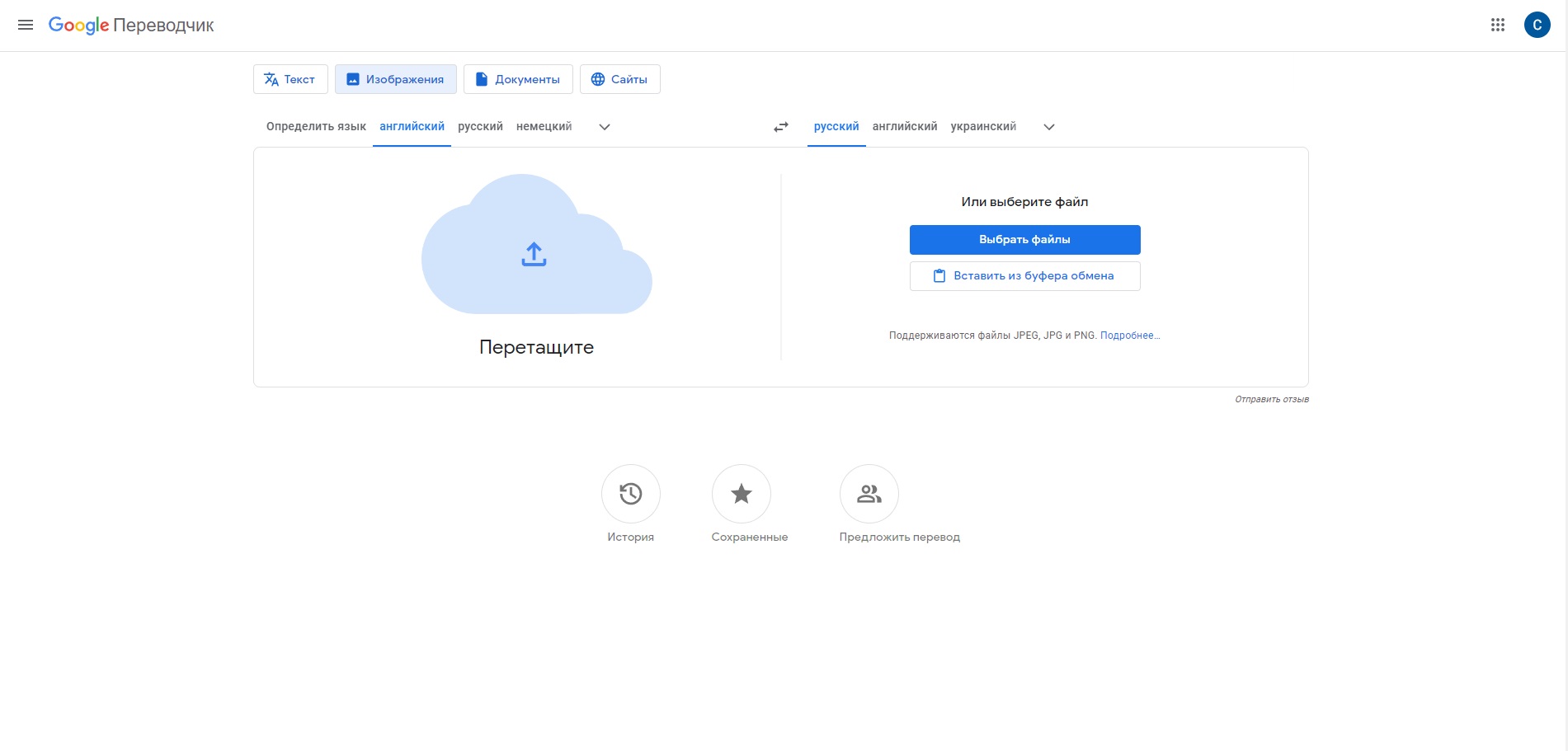Click the Или выберите файл text
The image size is (1568, 751).
[1024, 202]
